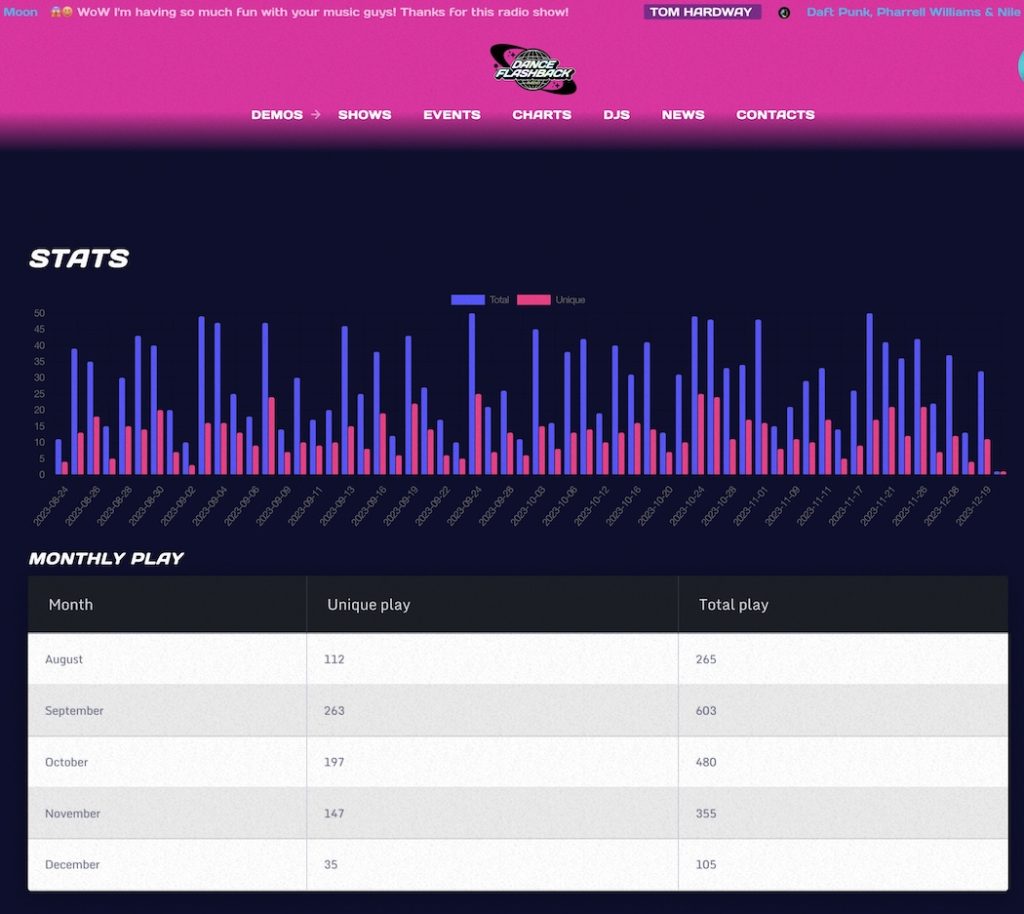1024x914 pixels.
Task: Click the play icon beside the current track
Action: click(786, 12)
